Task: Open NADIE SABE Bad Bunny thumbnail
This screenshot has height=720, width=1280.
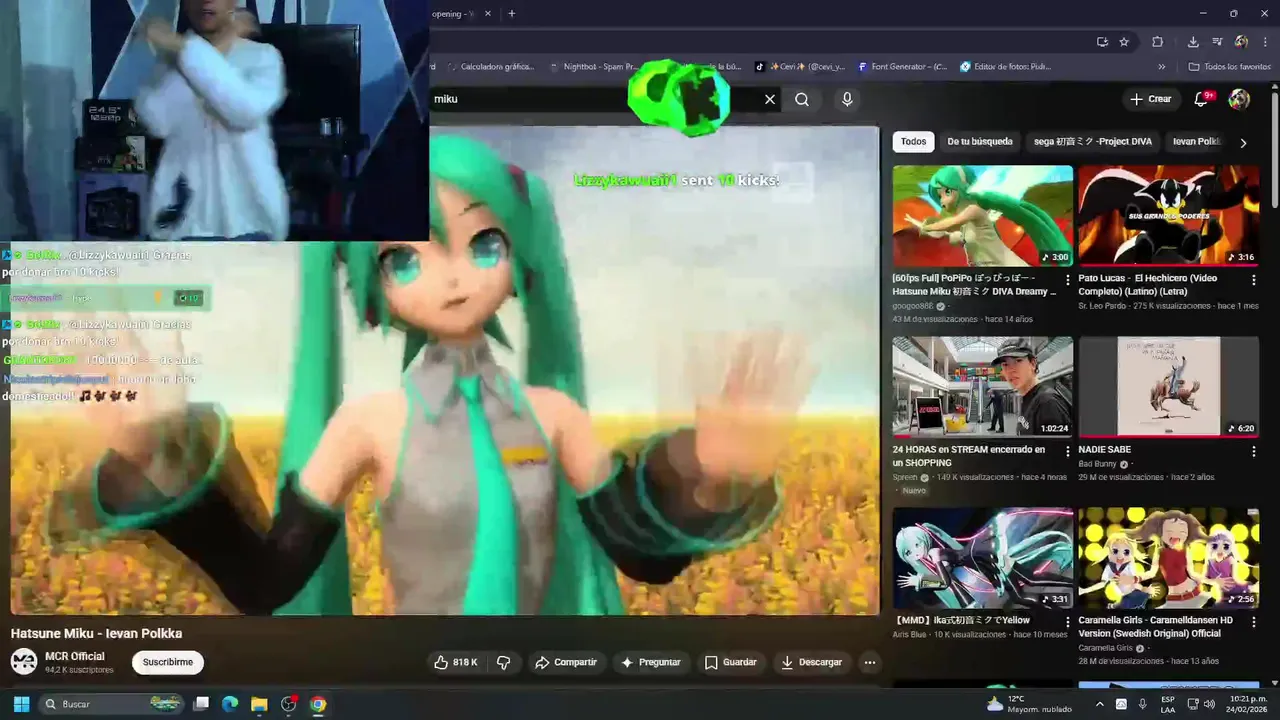Action: pos(1169,387)
